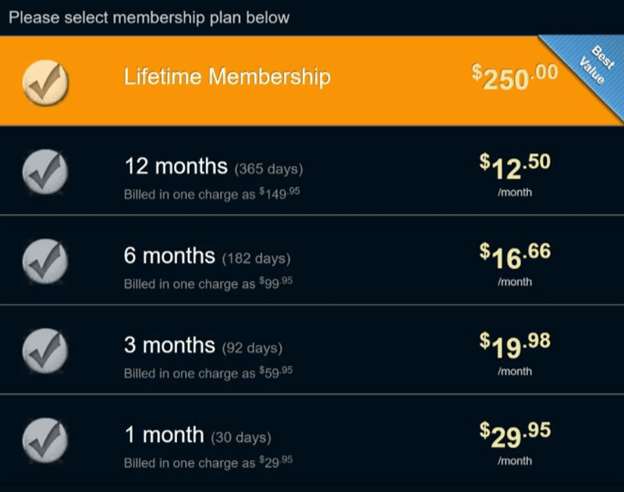Click the $29.95 per month price
Screen dimensions: 624x492
tap(515, 435)
